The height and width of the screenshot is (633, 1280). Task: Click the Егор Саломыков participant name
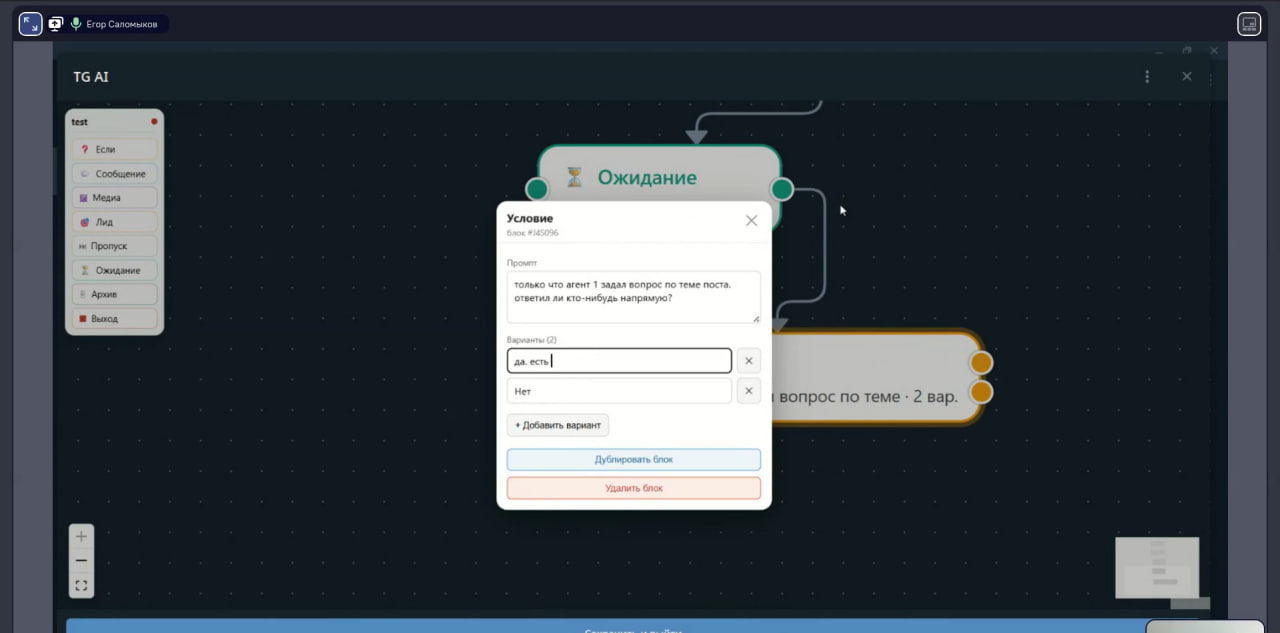(x=122, y=24)
